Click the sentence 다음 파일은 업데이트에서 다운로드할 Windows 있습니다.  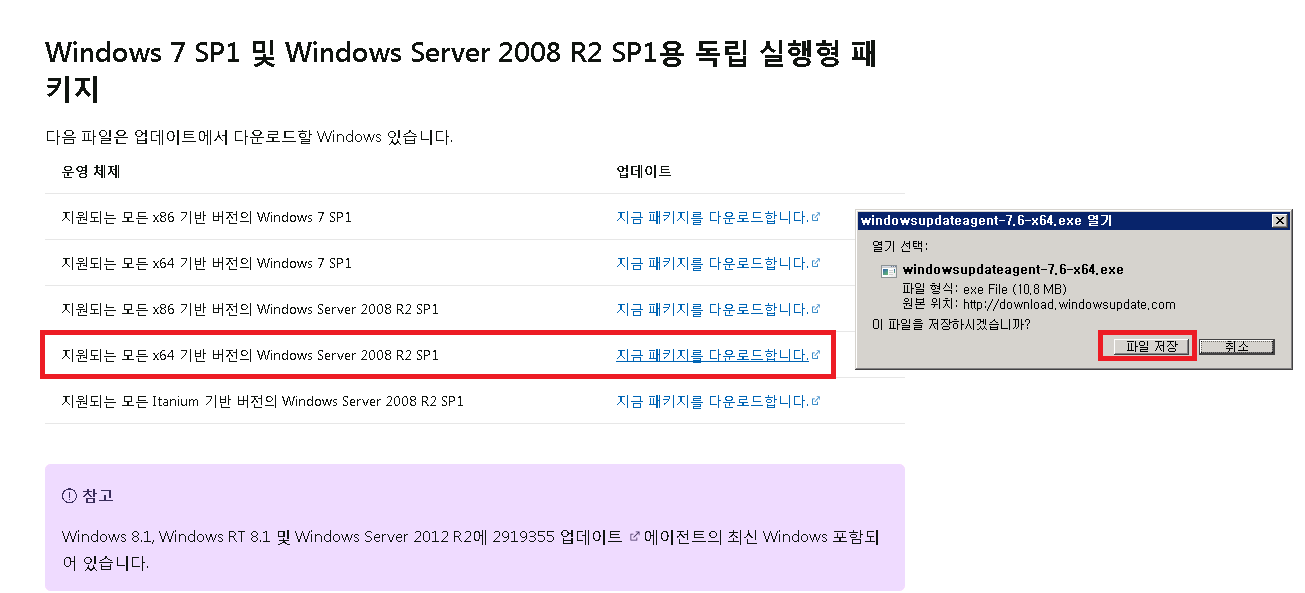250,136
